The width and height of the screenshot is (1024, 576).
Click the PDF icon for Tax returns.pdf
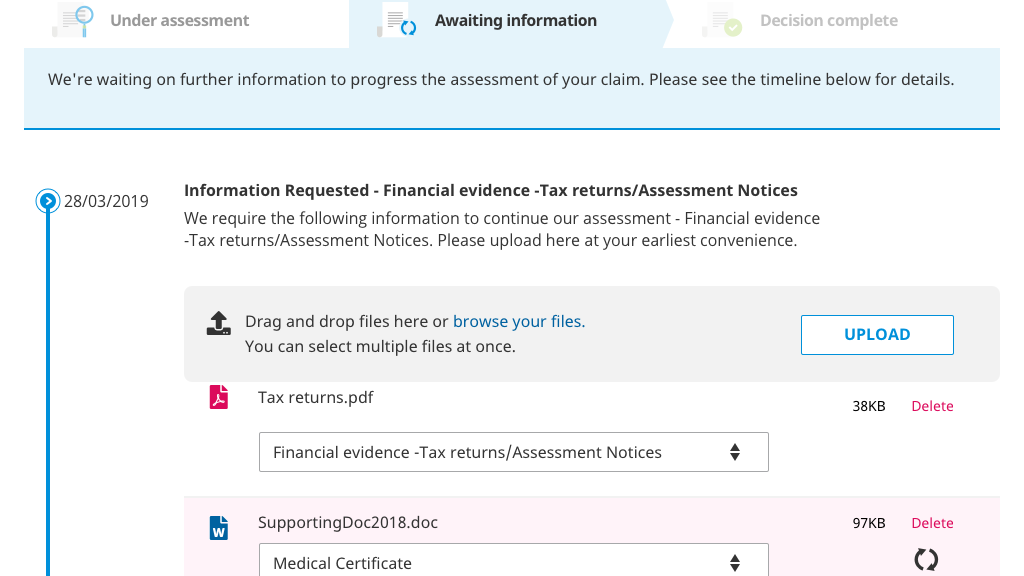pos(218,398)
